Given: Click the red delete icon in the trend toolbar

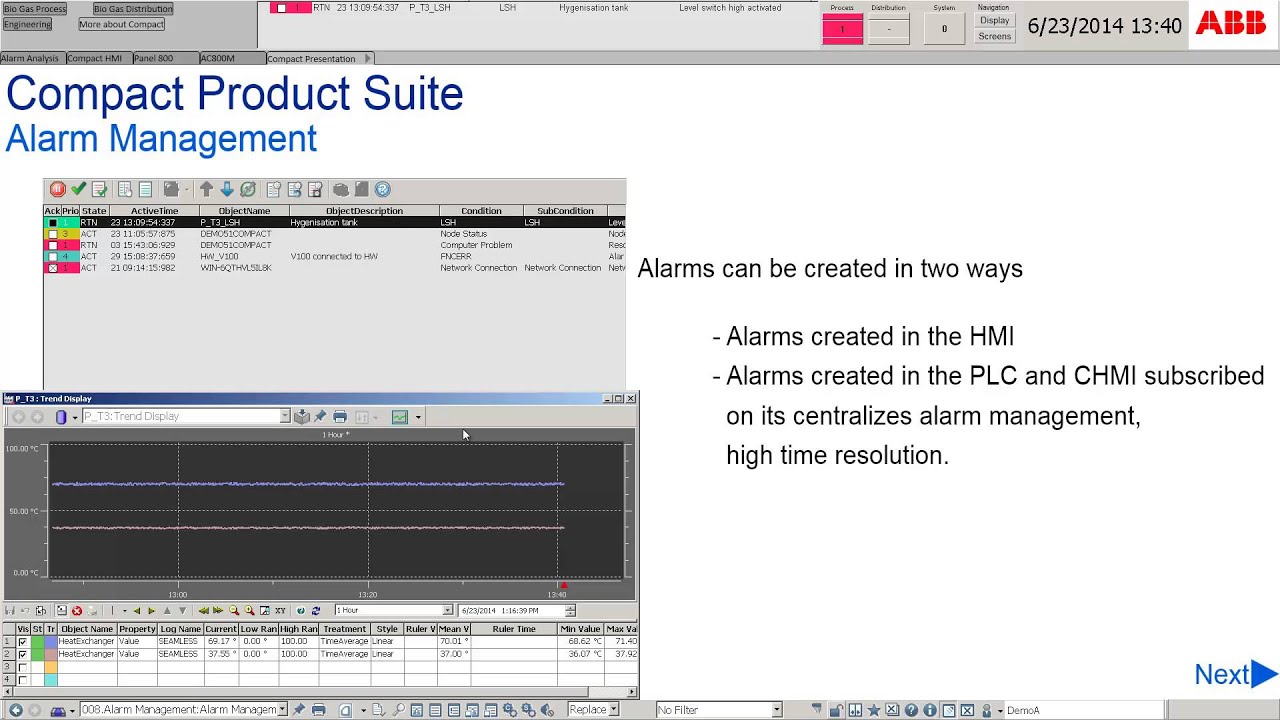Looking at the screenshot, I should point(77,611).
